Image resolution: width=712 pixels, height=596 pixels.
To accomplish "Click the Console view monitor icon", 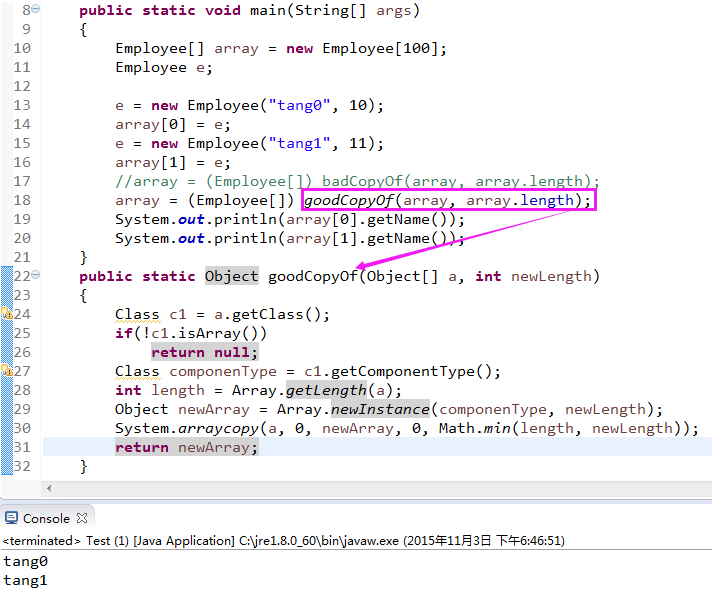I will tap(11, 518).
